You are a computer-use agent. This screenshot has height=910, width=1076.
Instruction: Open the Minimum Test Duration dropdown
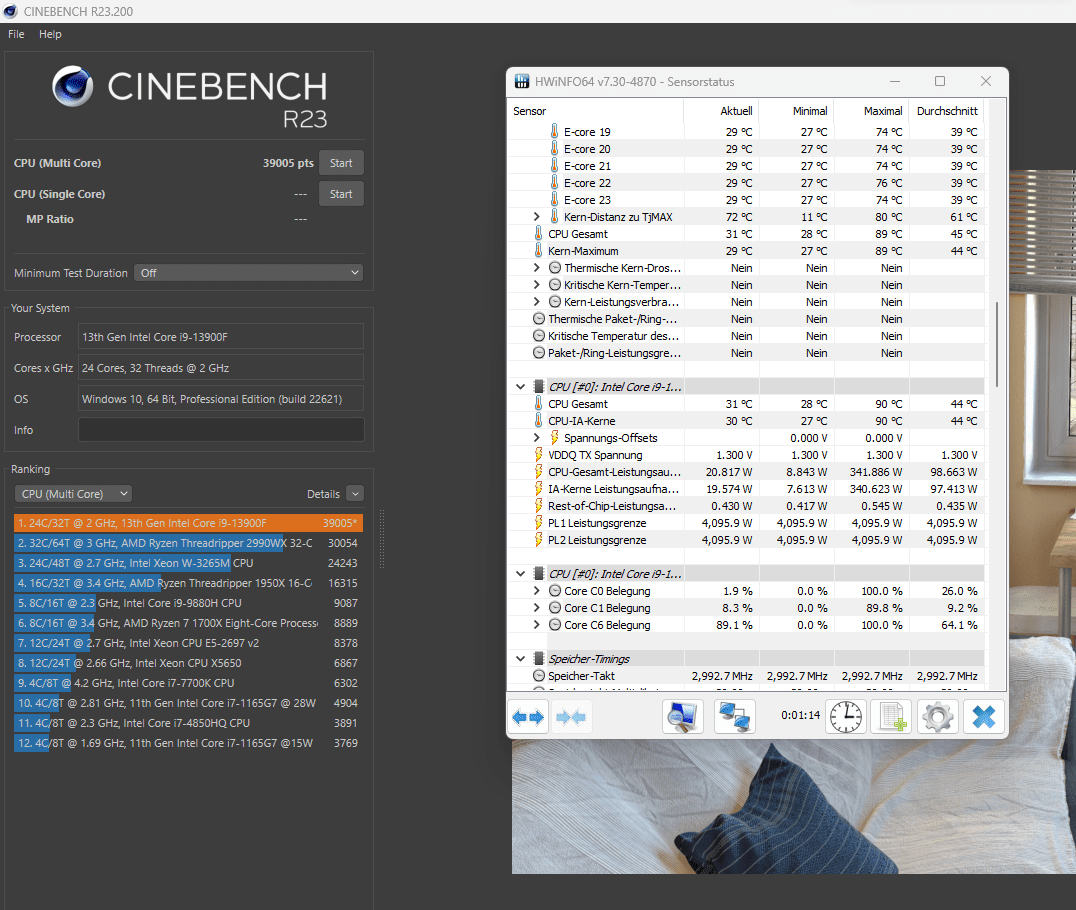[248, 272]
